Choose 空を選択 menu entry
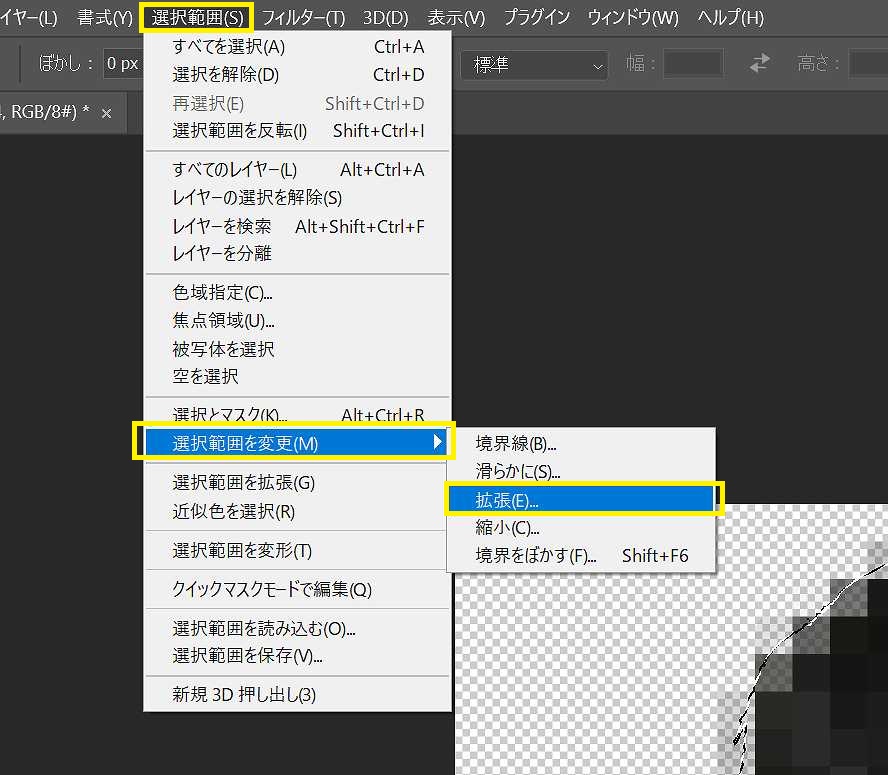The image size is (888, 775). (298, 376)
